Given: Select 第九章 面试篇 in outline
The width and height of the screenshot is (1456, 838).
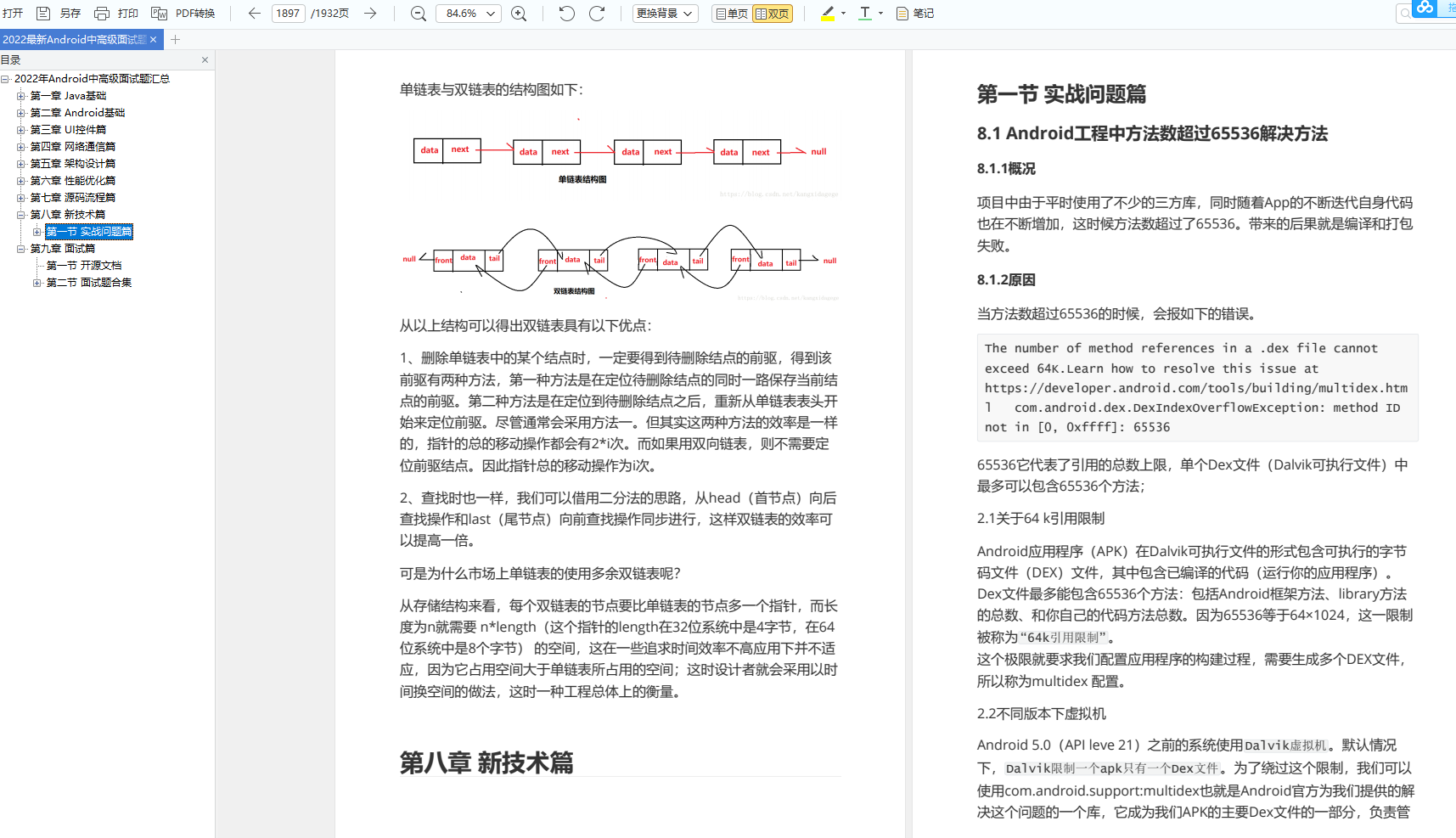Looking at the screenshot, I should 63,249.
